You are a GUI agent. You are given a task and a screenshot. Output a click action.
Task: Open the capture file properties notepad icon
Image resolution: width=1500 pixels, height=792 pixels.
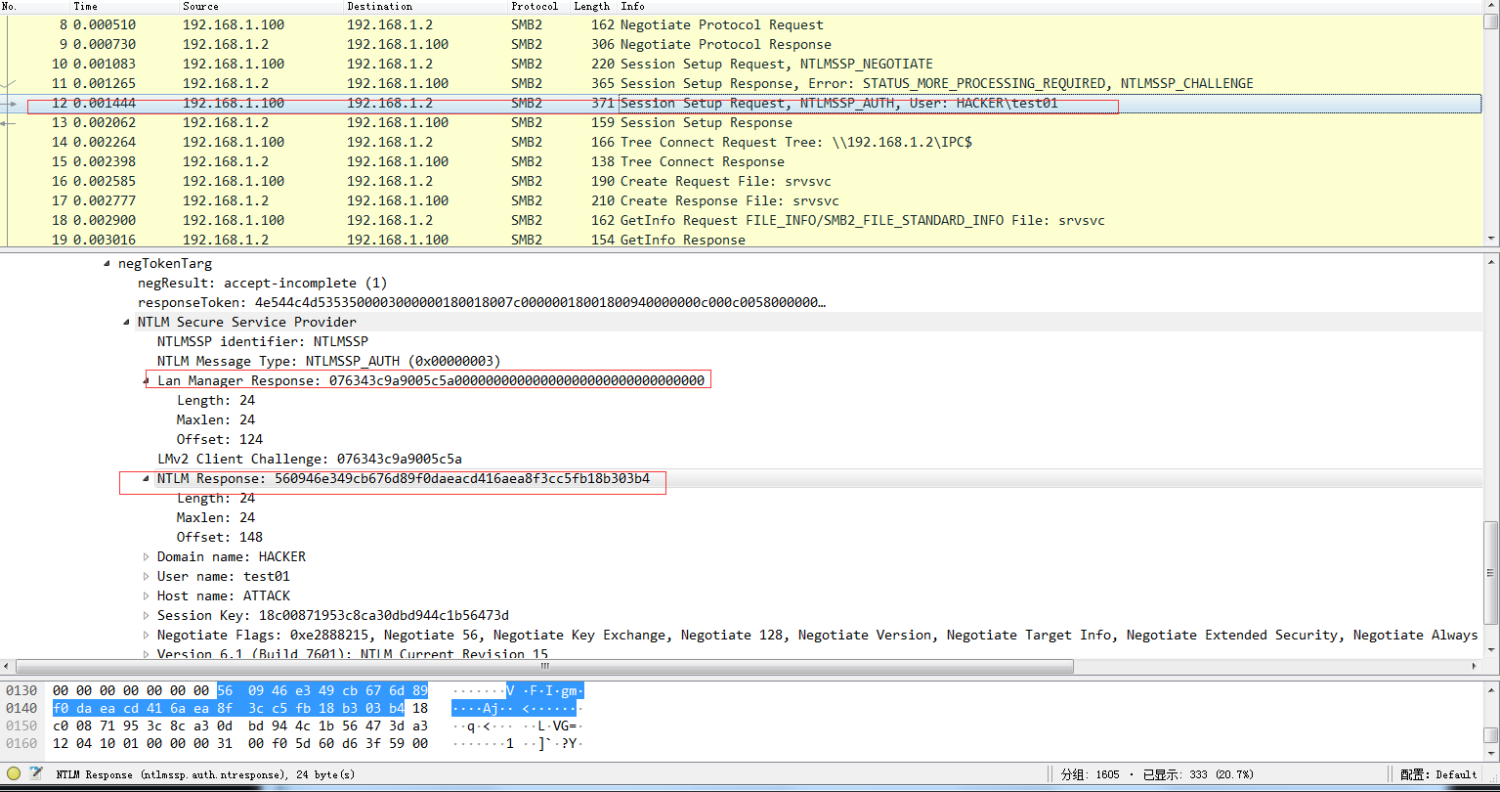(36, 774)
